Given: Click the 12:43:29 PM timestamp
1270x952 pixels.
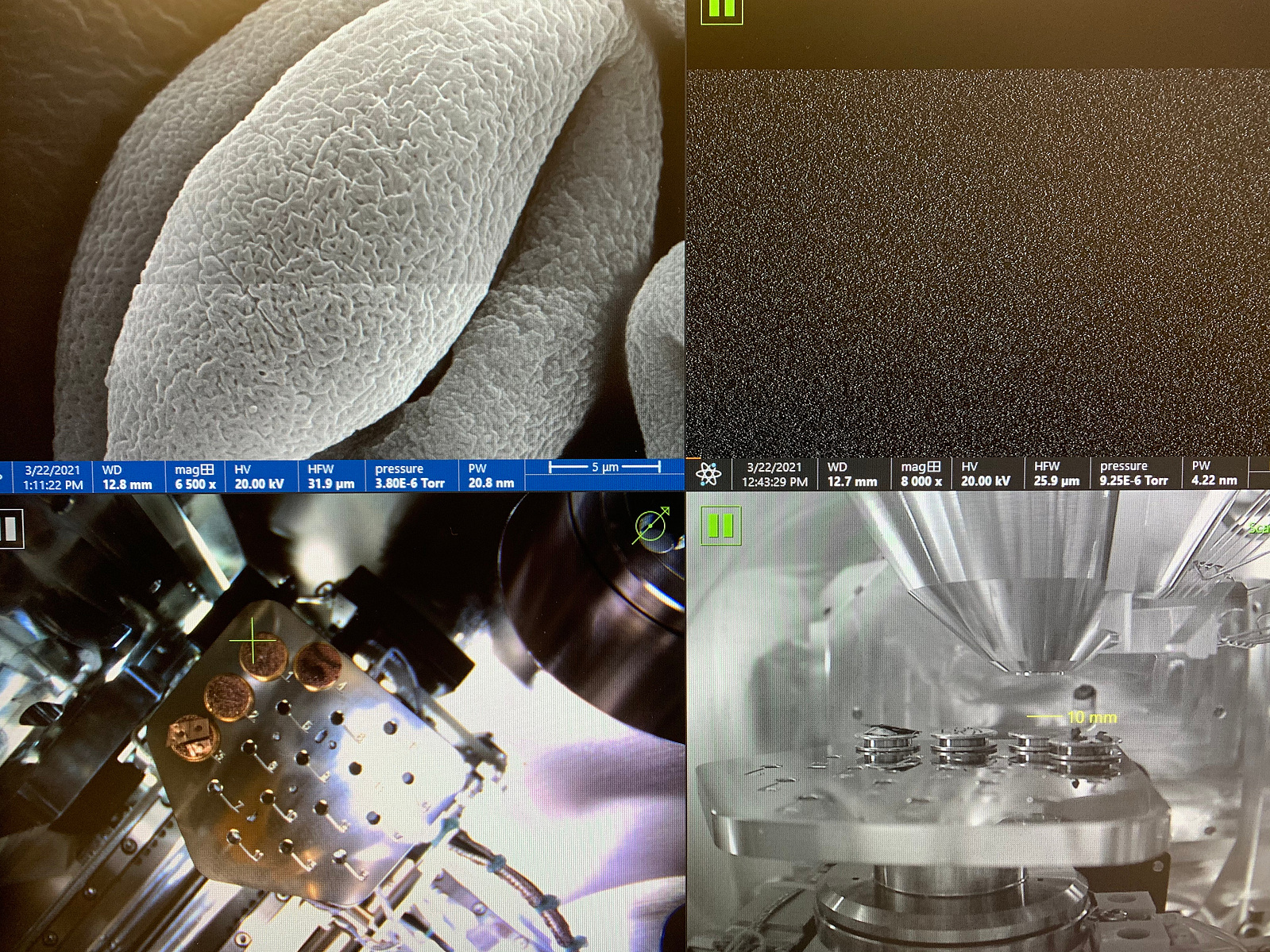Looking at the screenshot, I should pyautogui.click(x=774, y=482).
